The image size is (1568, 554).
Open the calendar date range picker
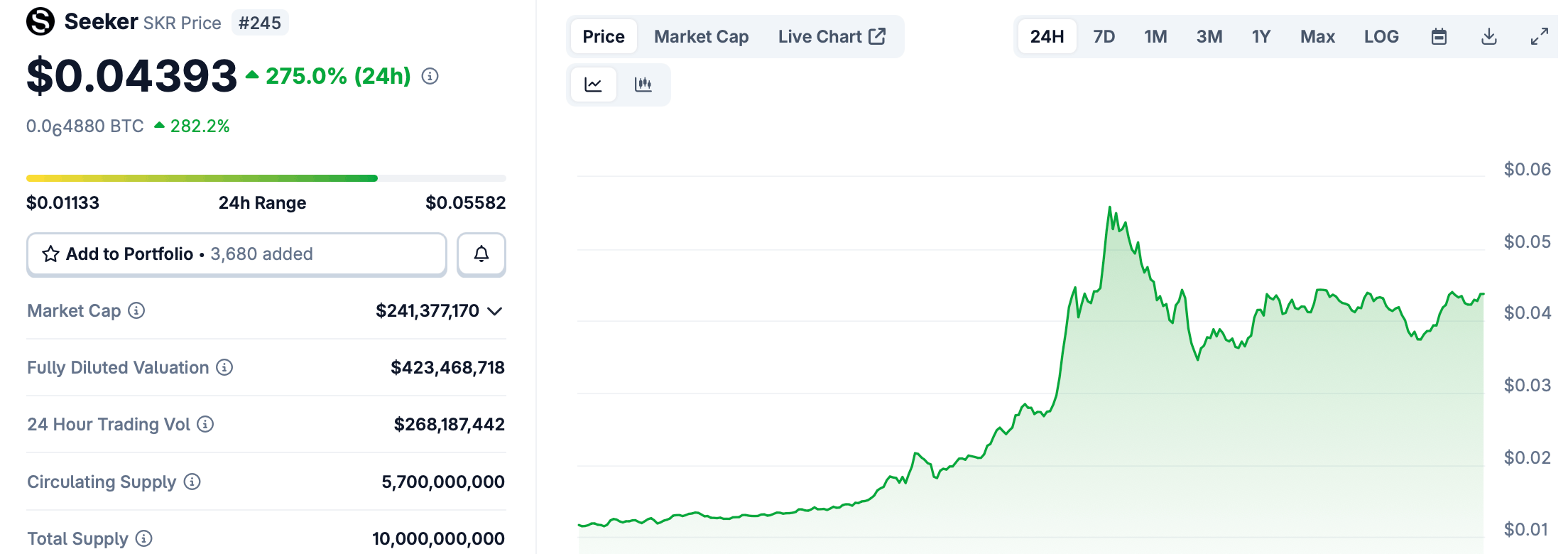[1439, 36]
